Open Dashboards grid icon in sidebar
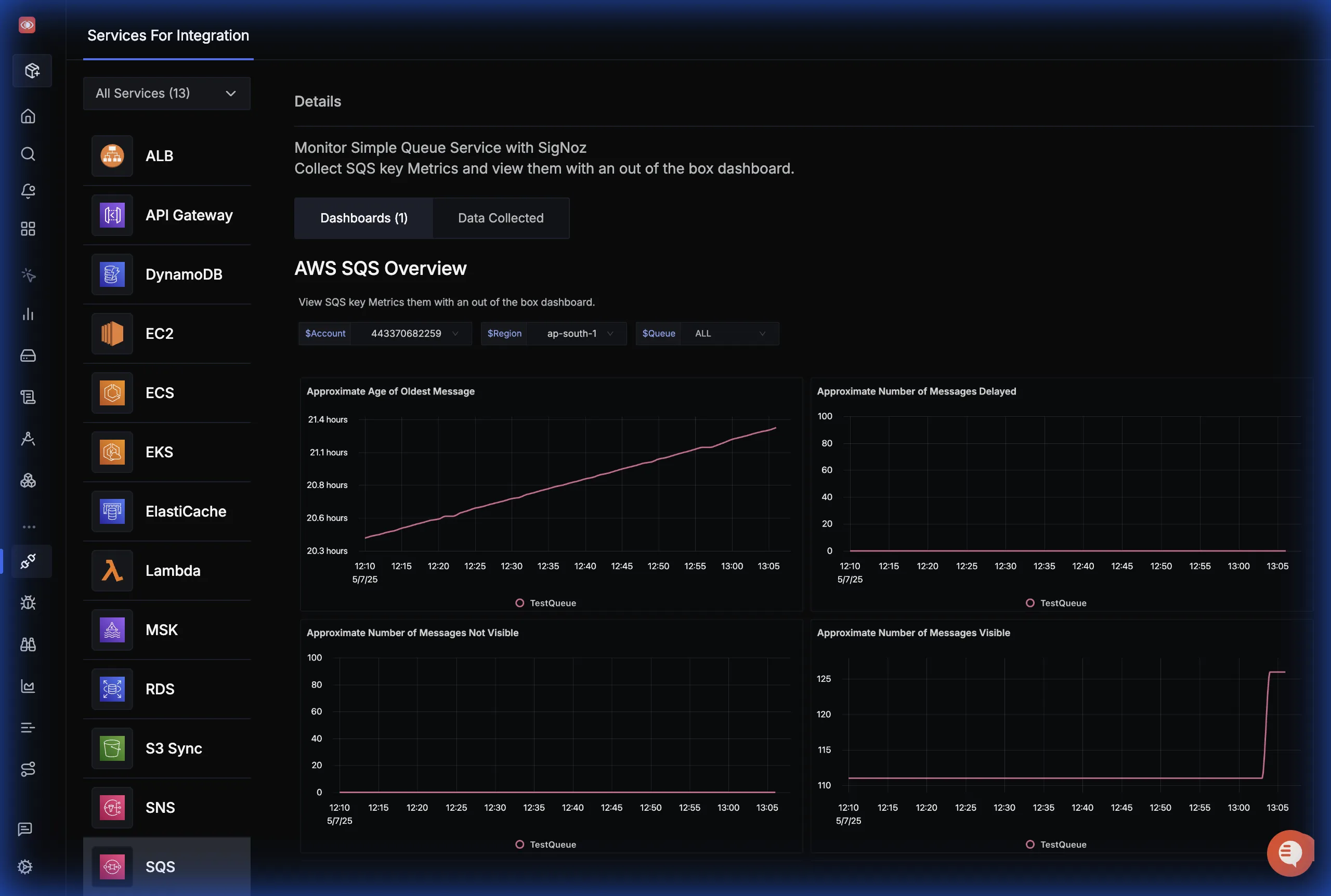 click(x=28, y=229)
